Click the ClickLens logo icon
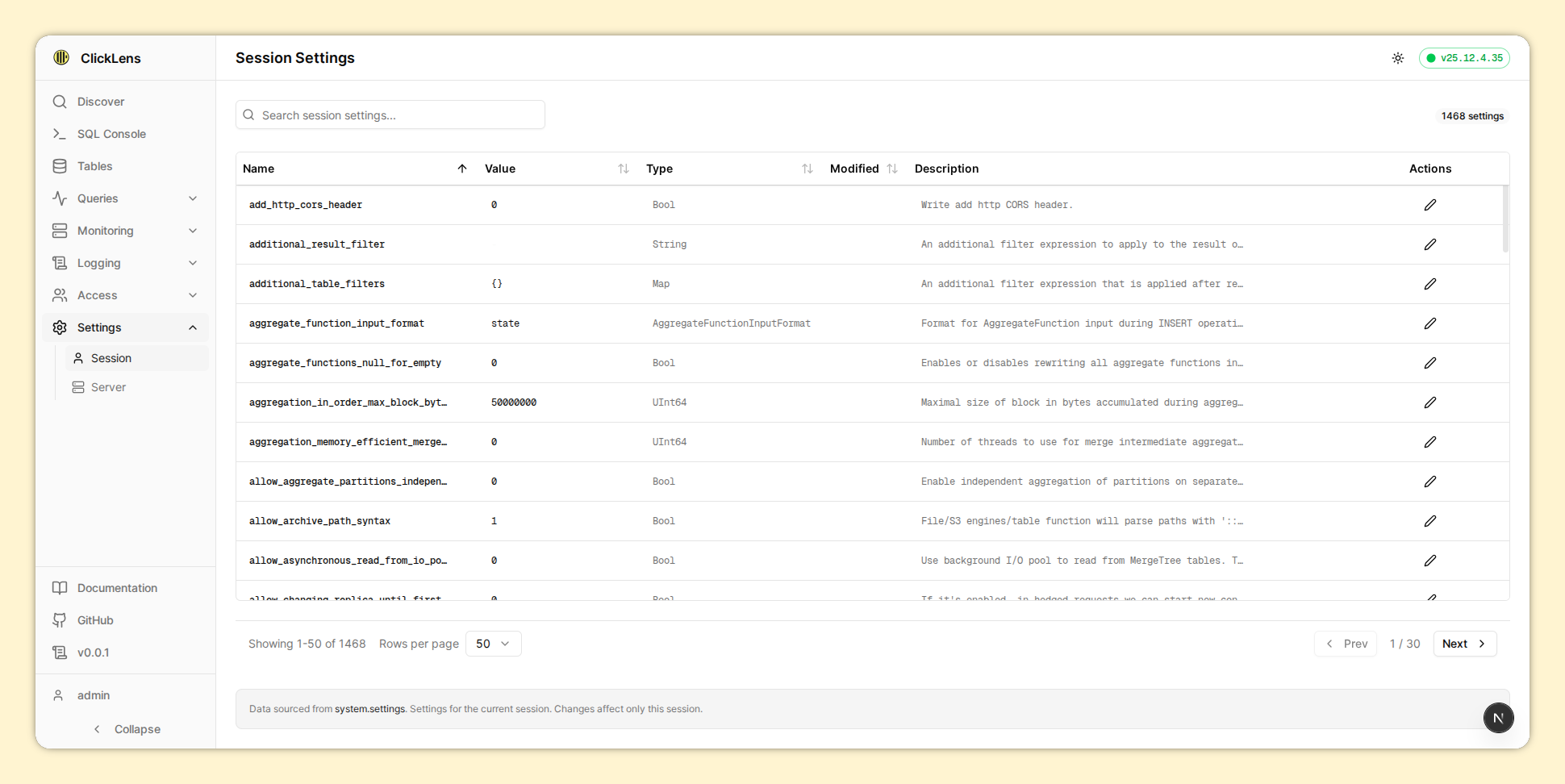 coord(61,57)
